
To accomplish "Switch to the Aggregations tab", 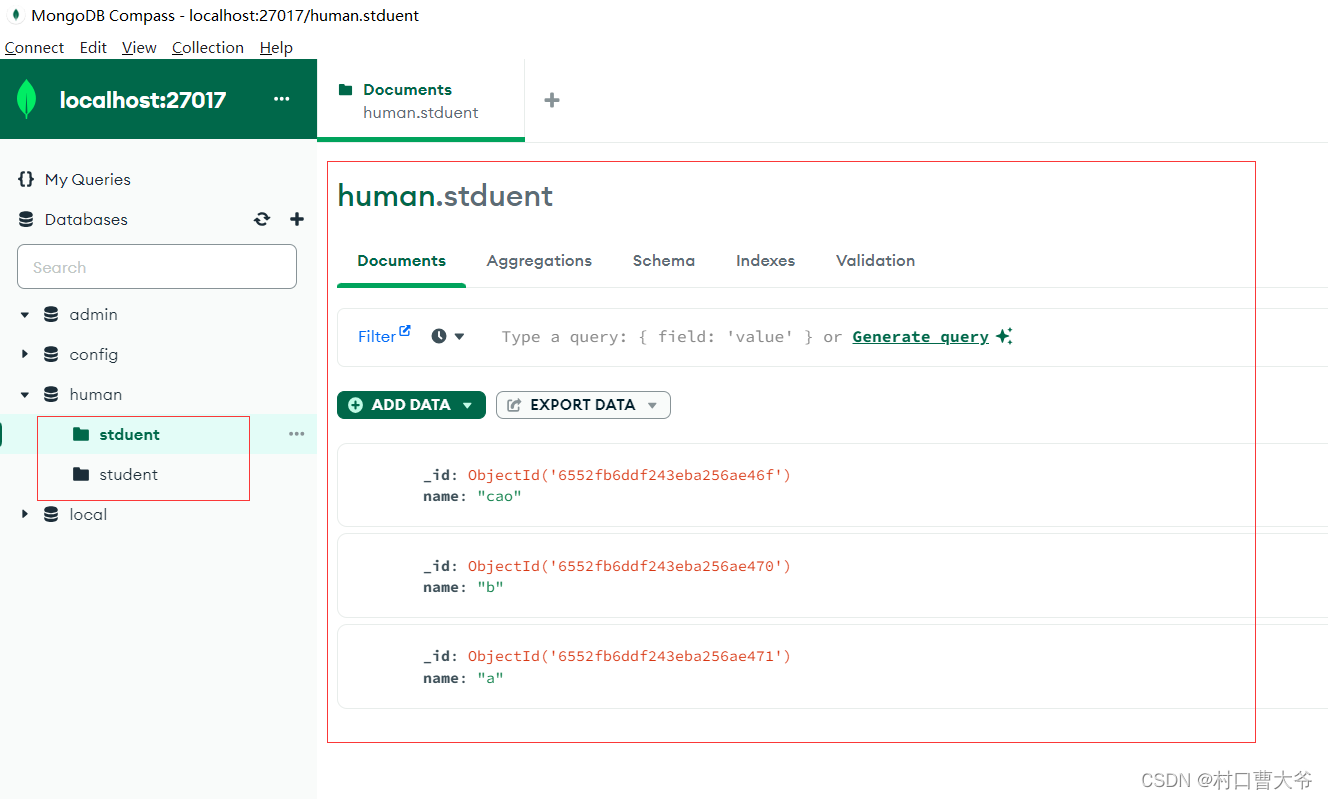I will (x=539, y=260).
